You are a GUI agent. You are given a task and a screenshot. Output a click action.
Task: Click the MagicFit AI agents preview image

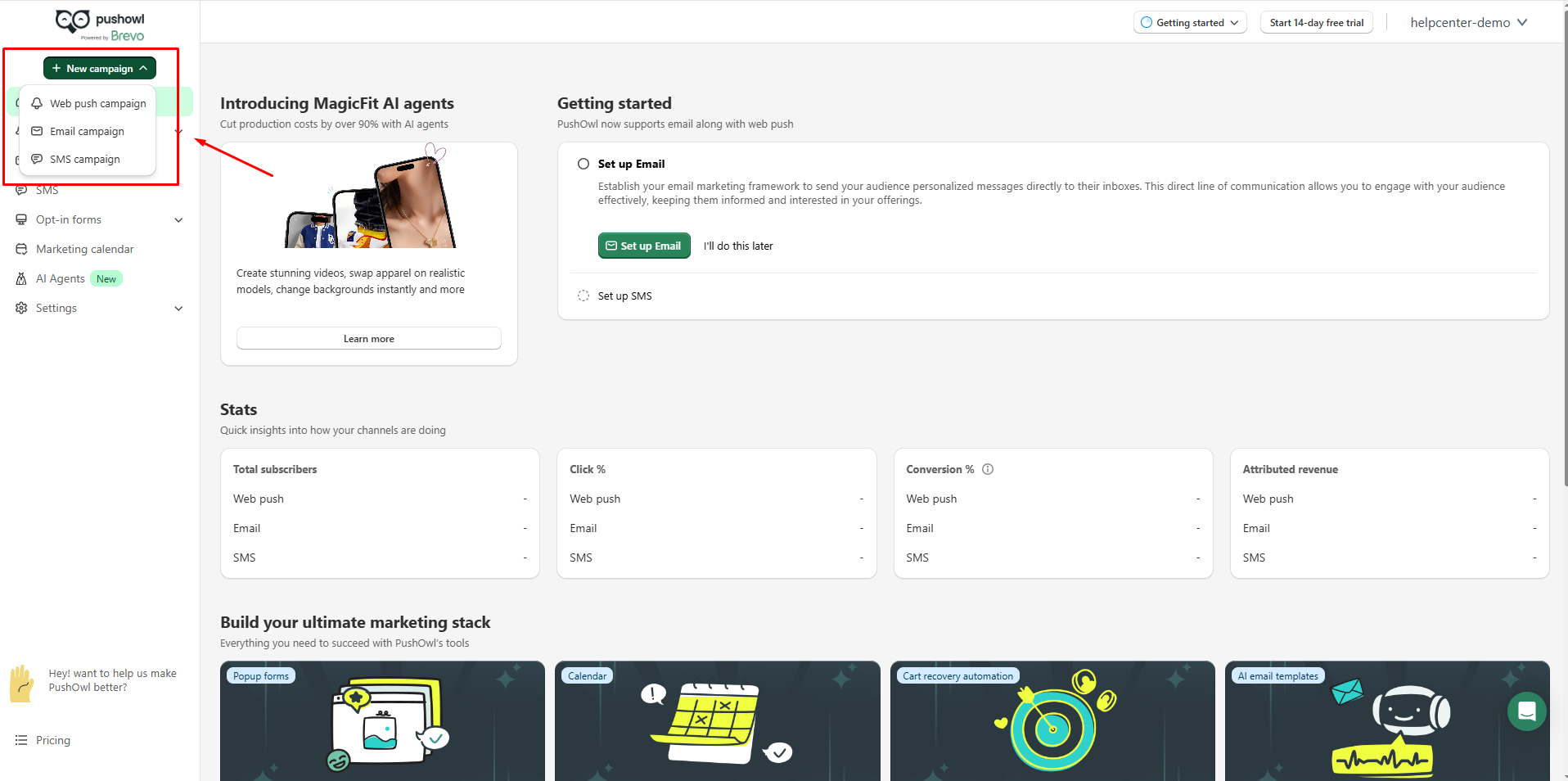369,196
